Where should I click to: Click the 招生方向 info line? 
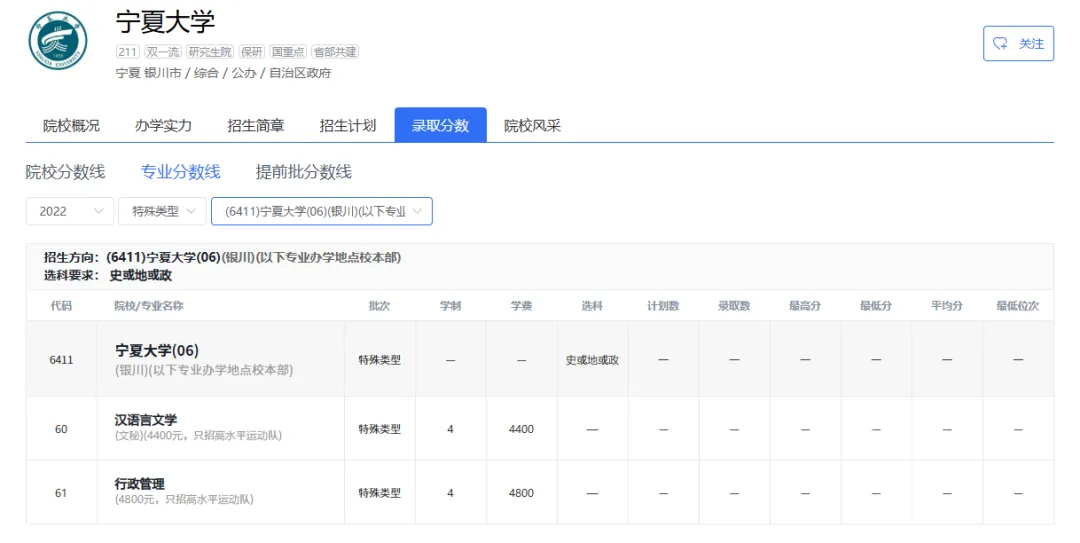tap(222, 258)
